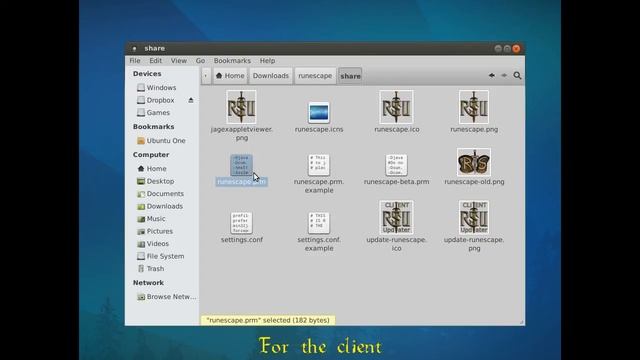
Task: Open the Go menu
Action: (200, 61)
